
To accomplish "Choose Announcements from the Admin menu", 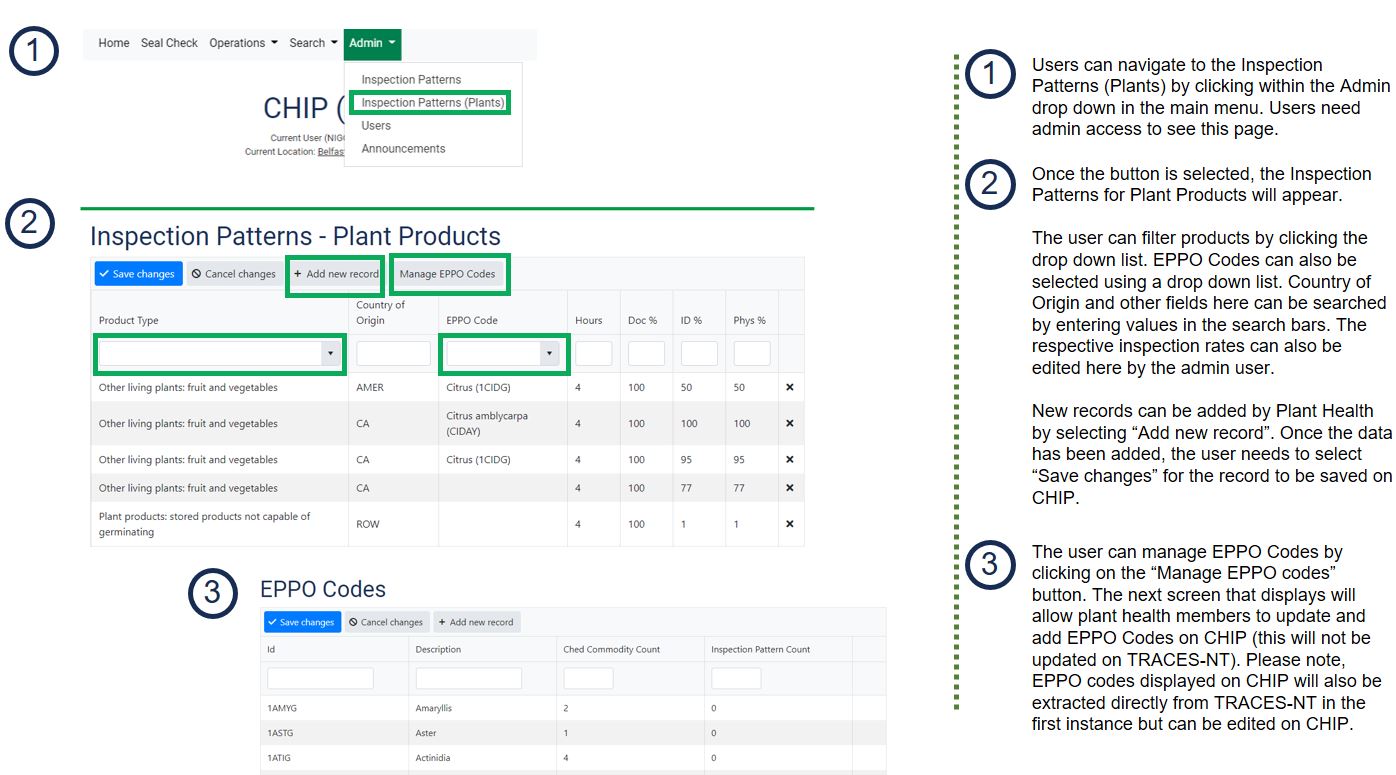I will [x=403, y=148].
